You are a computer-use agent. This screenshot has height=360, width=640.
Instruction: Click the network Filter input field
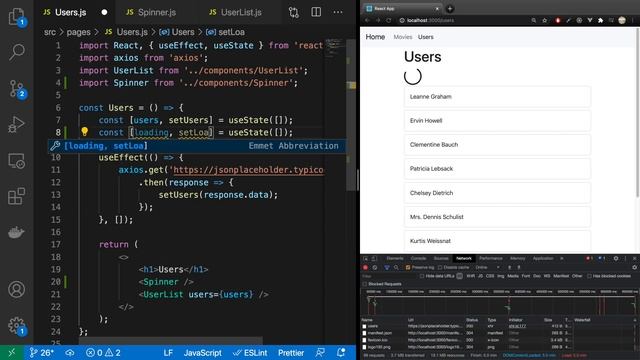click(x=388, y=276)
